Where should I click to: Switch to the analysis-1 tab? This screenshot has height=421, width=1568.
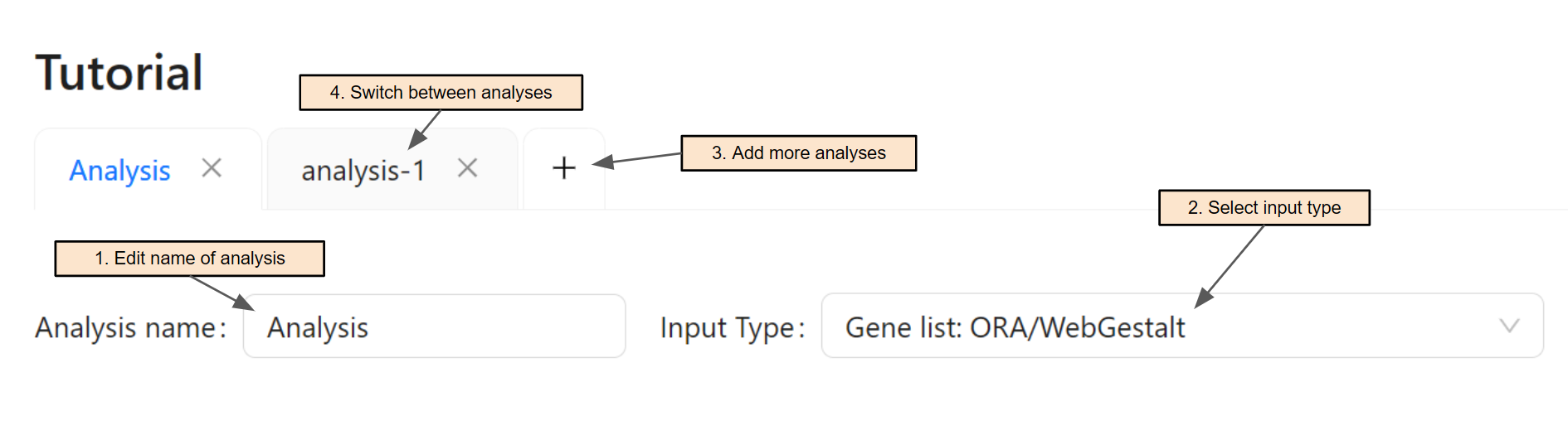[363, 171]
